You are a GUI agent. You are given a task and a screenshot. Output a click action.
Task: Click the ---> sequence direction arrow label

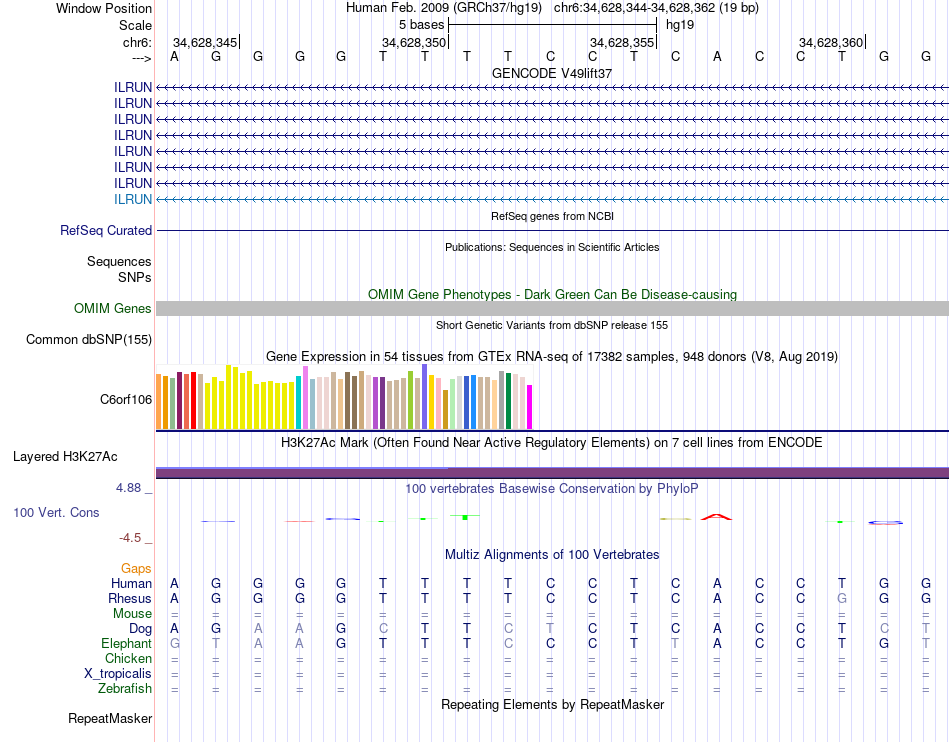(142, 58)
